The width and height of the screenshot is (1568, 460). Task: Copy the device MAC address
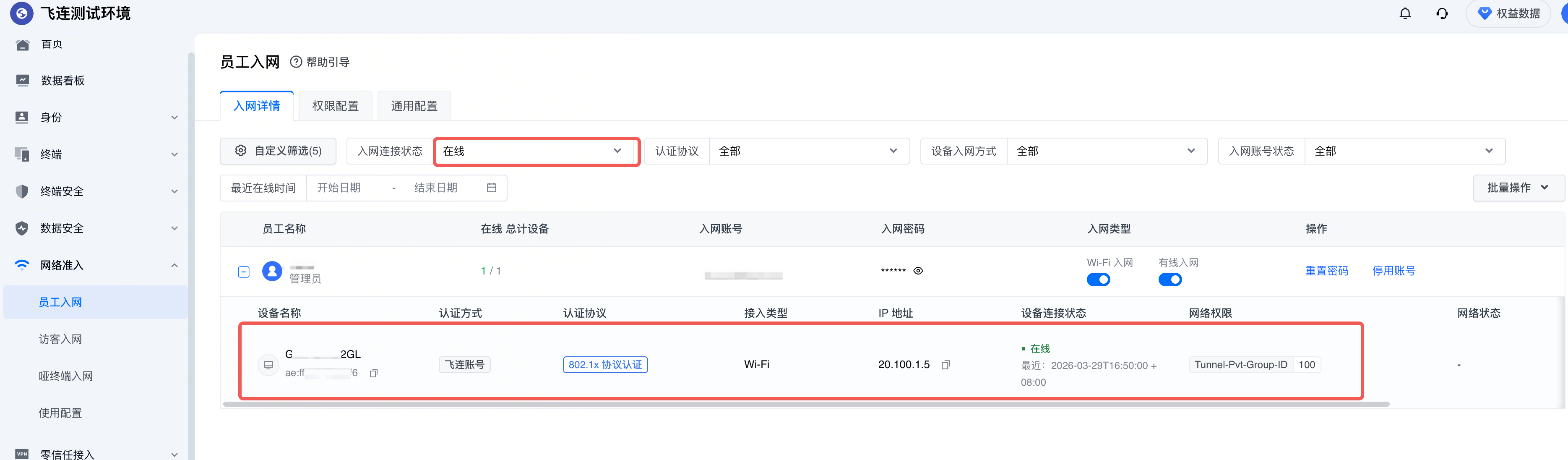374,373
